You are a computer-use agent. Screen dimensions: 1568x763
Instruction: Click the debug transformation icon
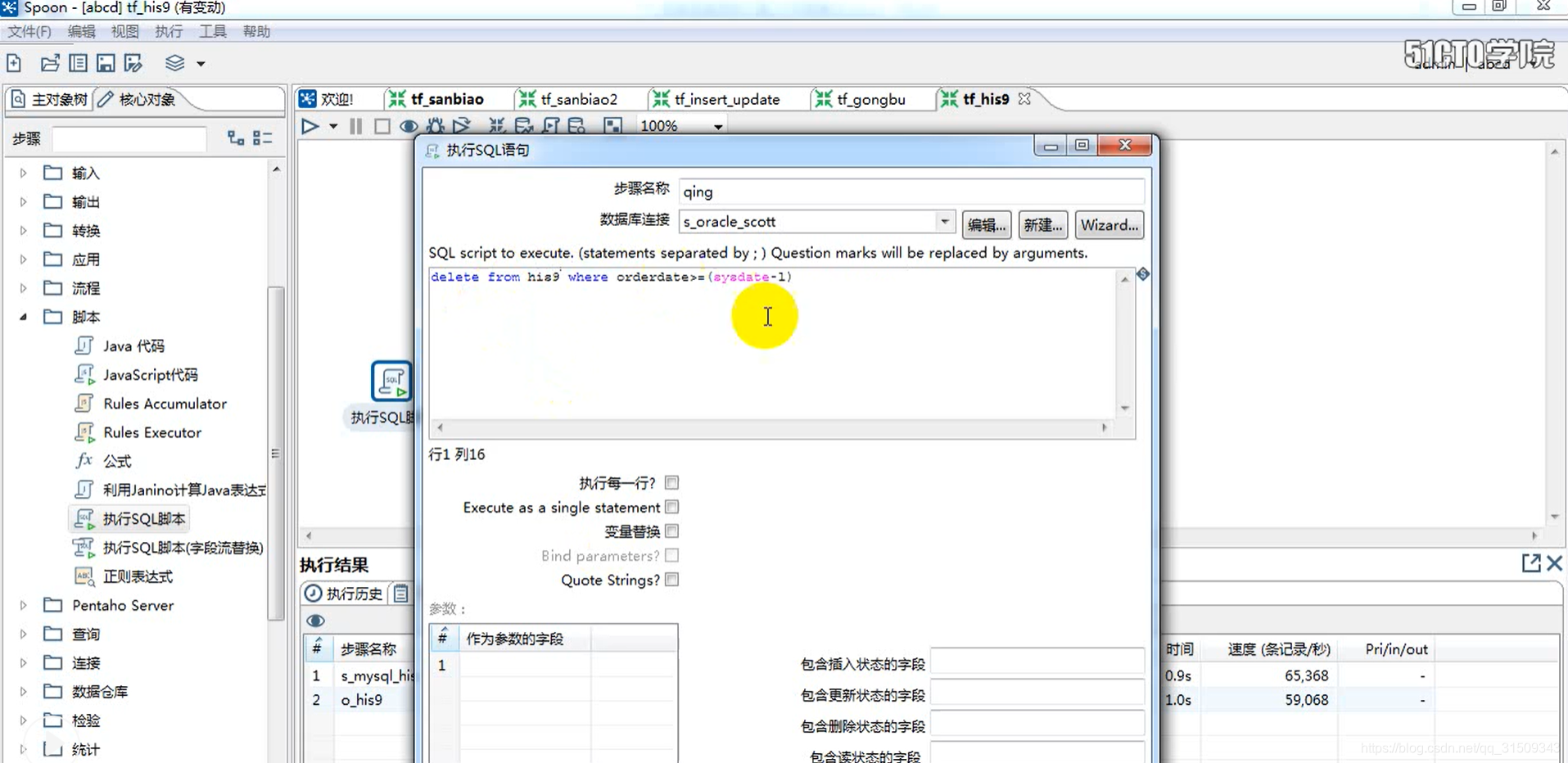point(436,126)
